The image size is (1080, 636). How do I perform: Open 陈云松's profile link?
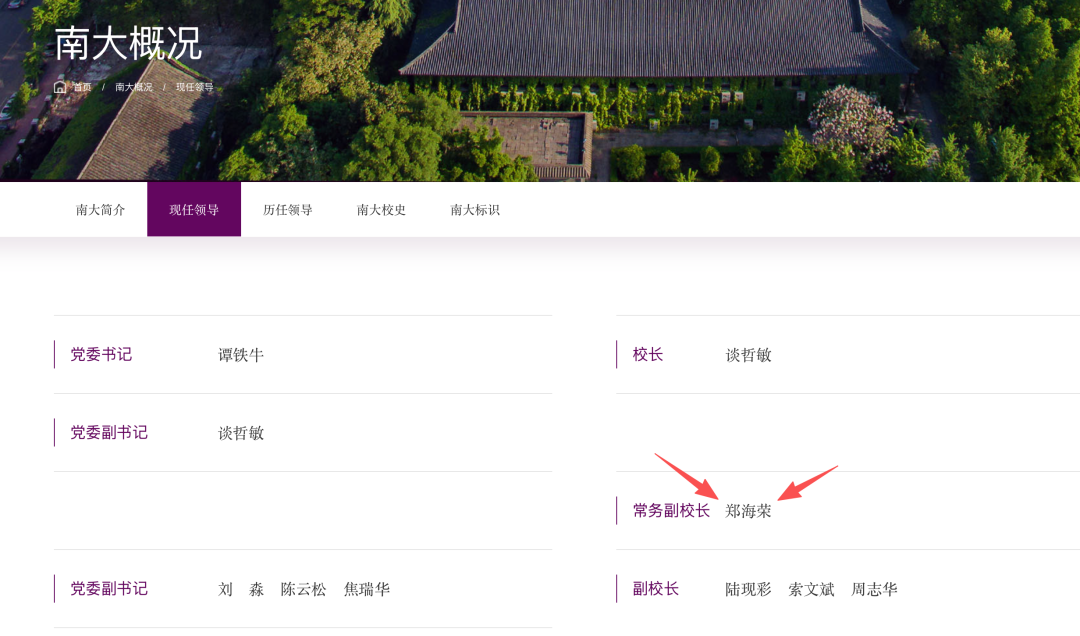[304, 589]
